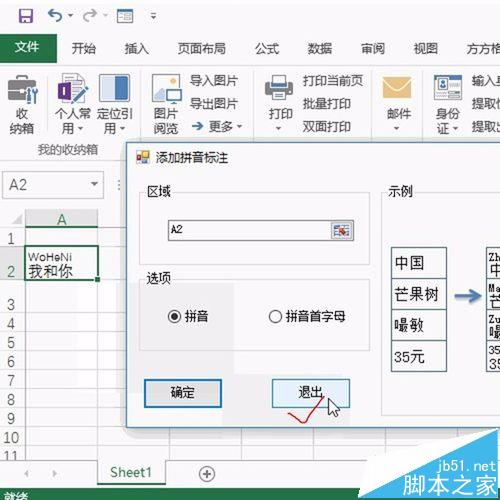500x500 pixels.
Task: Choose 打印当前页
Action: click(x=333, y=80)
